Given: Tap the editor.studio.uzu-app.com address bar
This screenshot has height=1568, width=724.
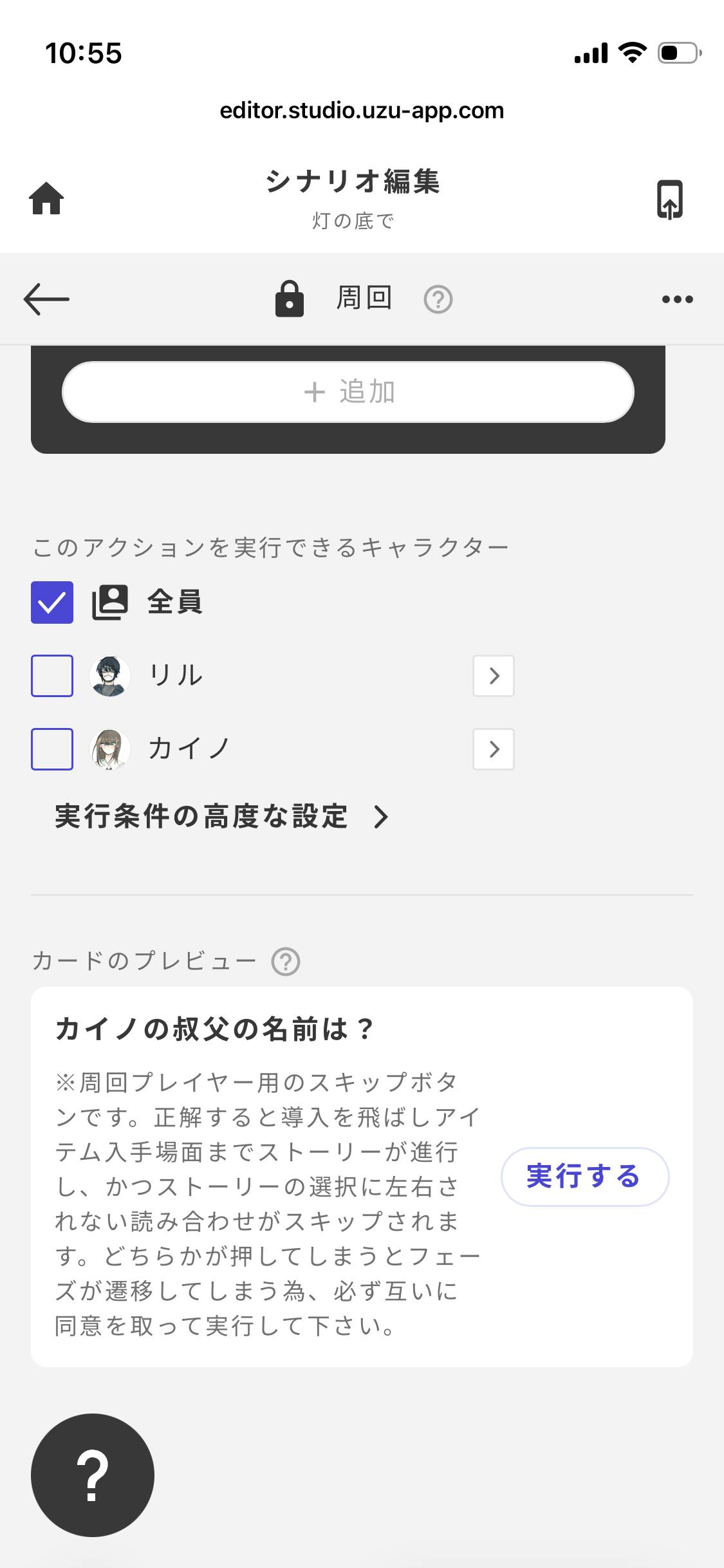Looking at the screenshot, I should (x=362, y=111).
